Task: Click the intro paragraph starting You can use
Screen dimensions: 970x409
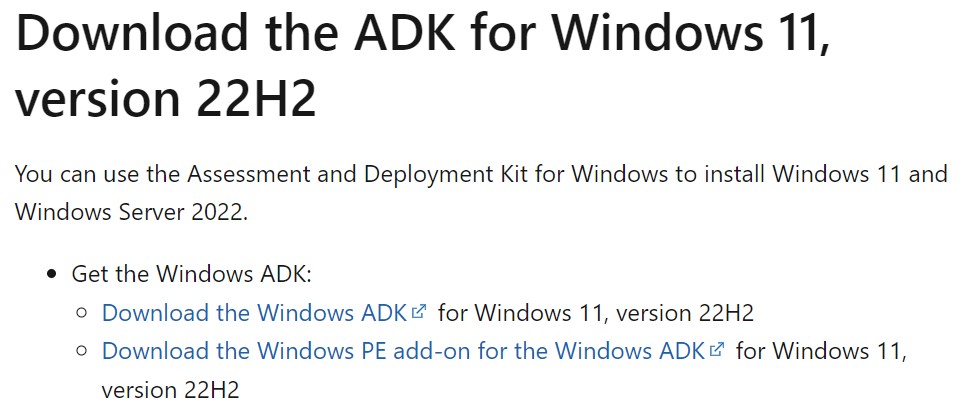Action: tap(481, 193)
